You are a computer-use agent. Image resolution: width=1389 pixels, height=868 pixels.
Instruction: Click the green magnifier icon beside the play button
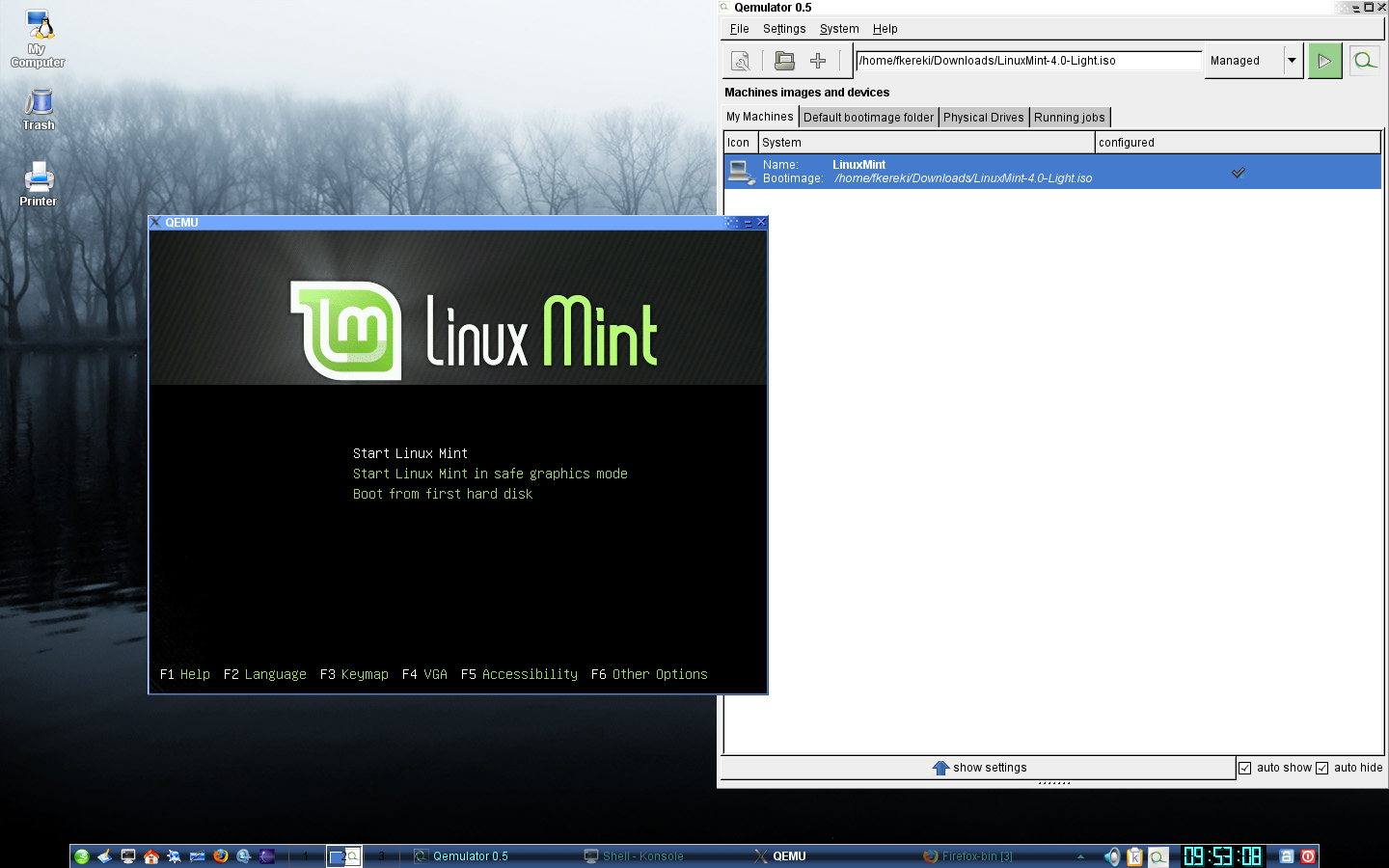pos(1364,61)
